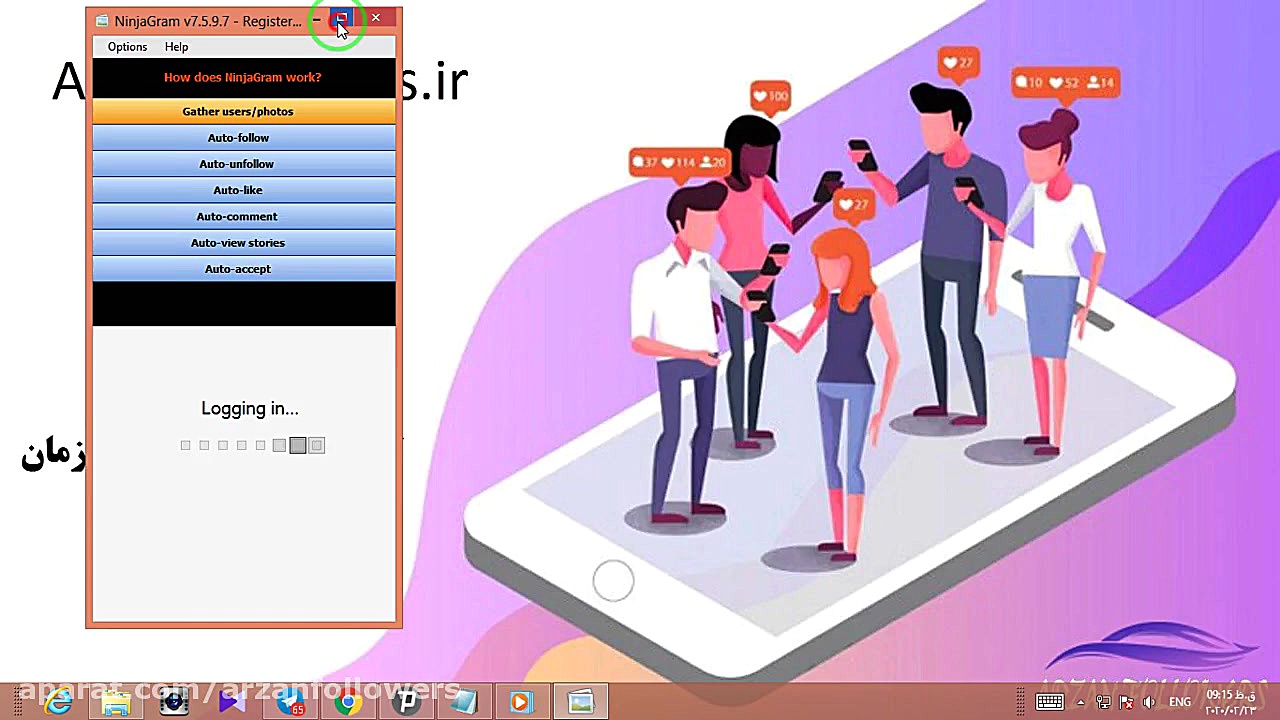Open the 'How does NinjaGram work?' link
1280x720 pixels.
(x=243, y=77)
